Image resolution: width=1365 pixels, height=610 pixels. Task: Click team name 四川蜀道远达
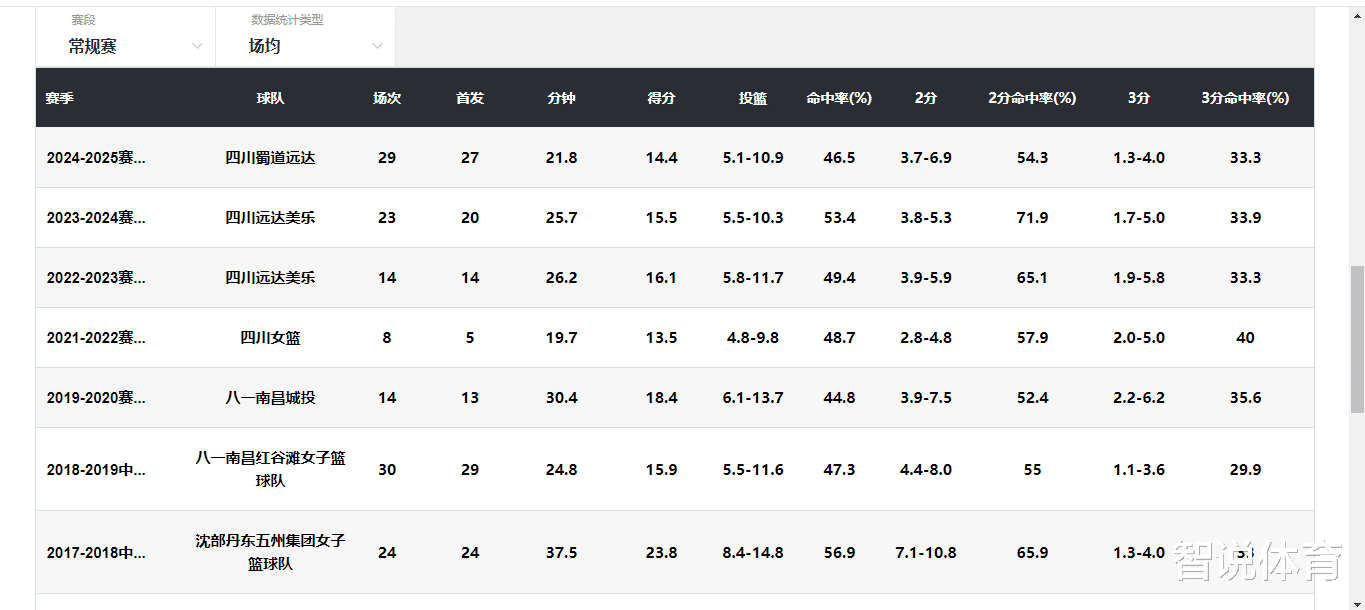tap(270, 158)
